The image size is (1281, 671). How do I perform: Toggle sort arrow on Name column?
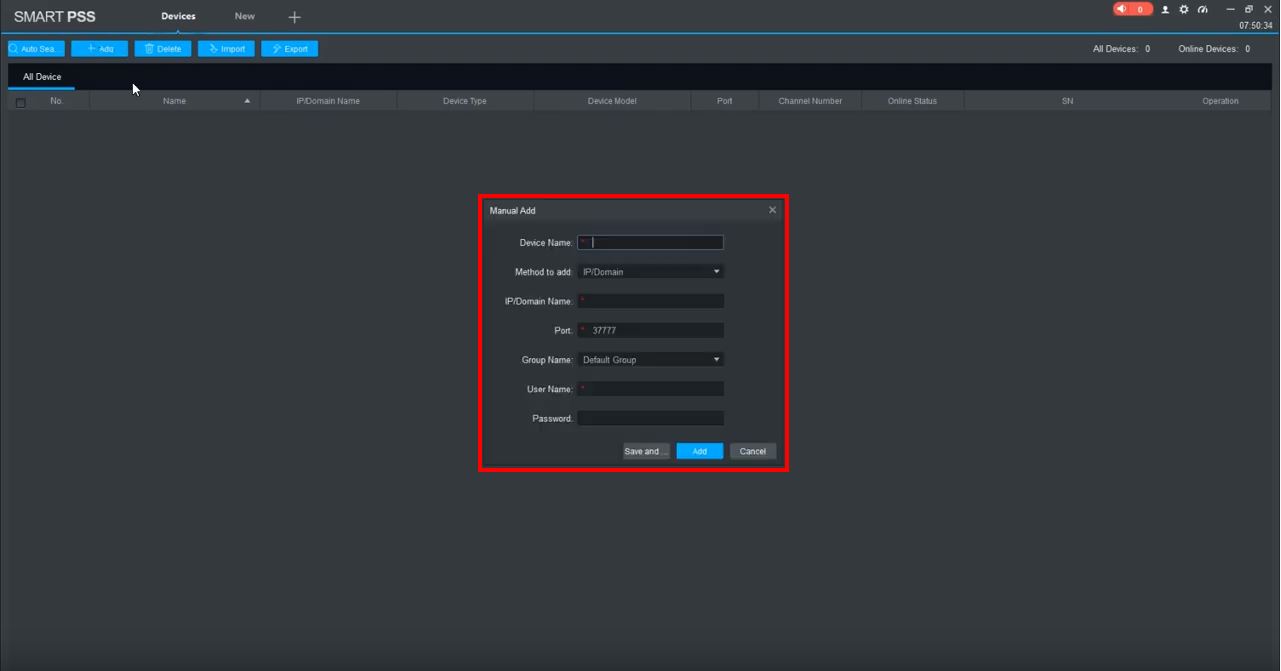[x=247, y=101]
